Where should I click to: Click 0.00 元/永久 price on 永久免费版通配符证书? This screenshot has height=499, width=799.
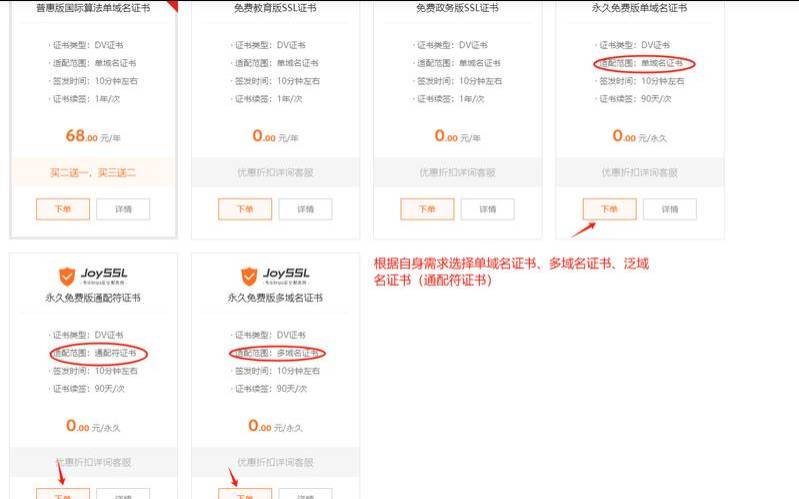coord(93,426)
